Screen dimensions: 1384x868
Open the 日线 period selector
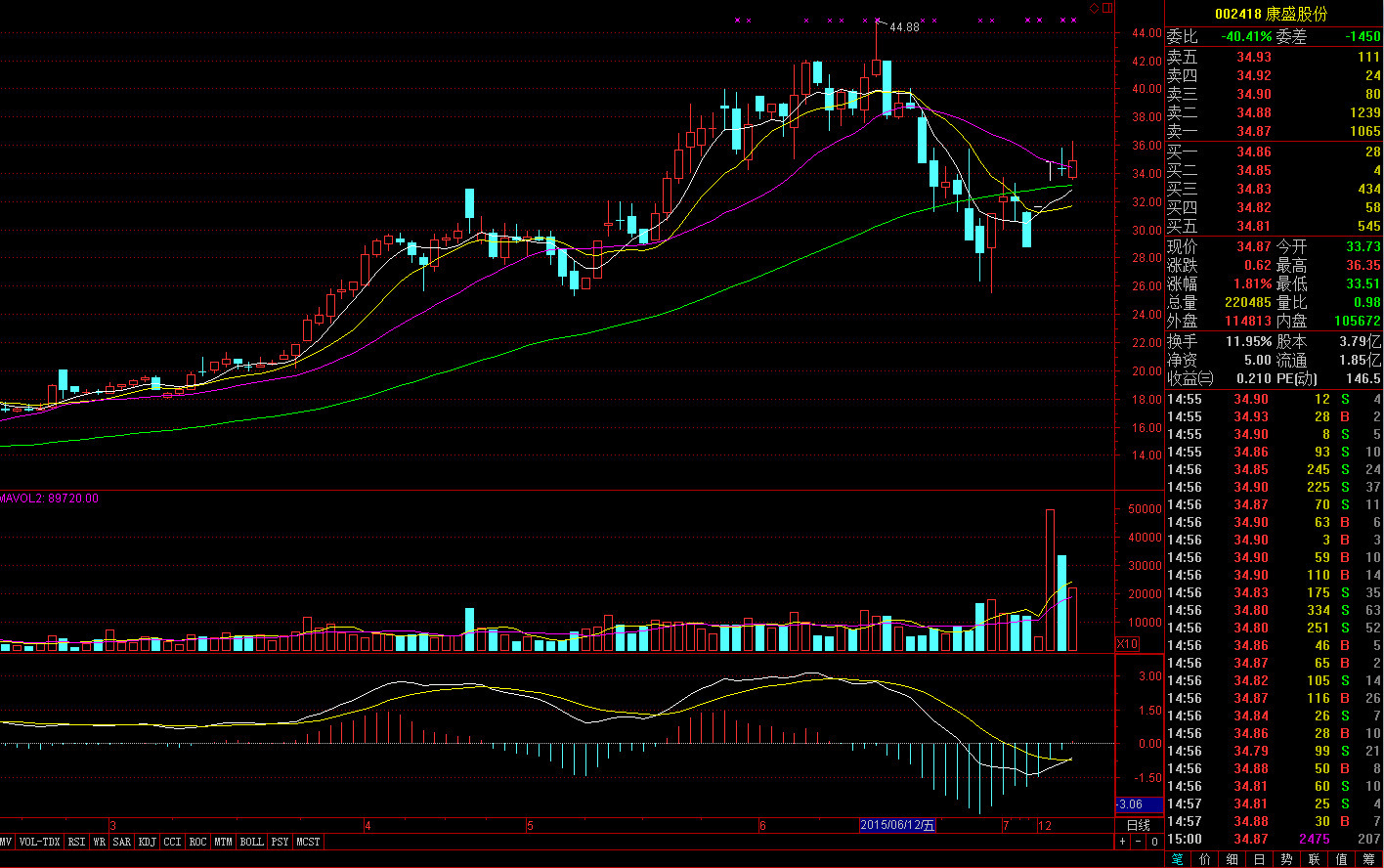coord(1139,825)
